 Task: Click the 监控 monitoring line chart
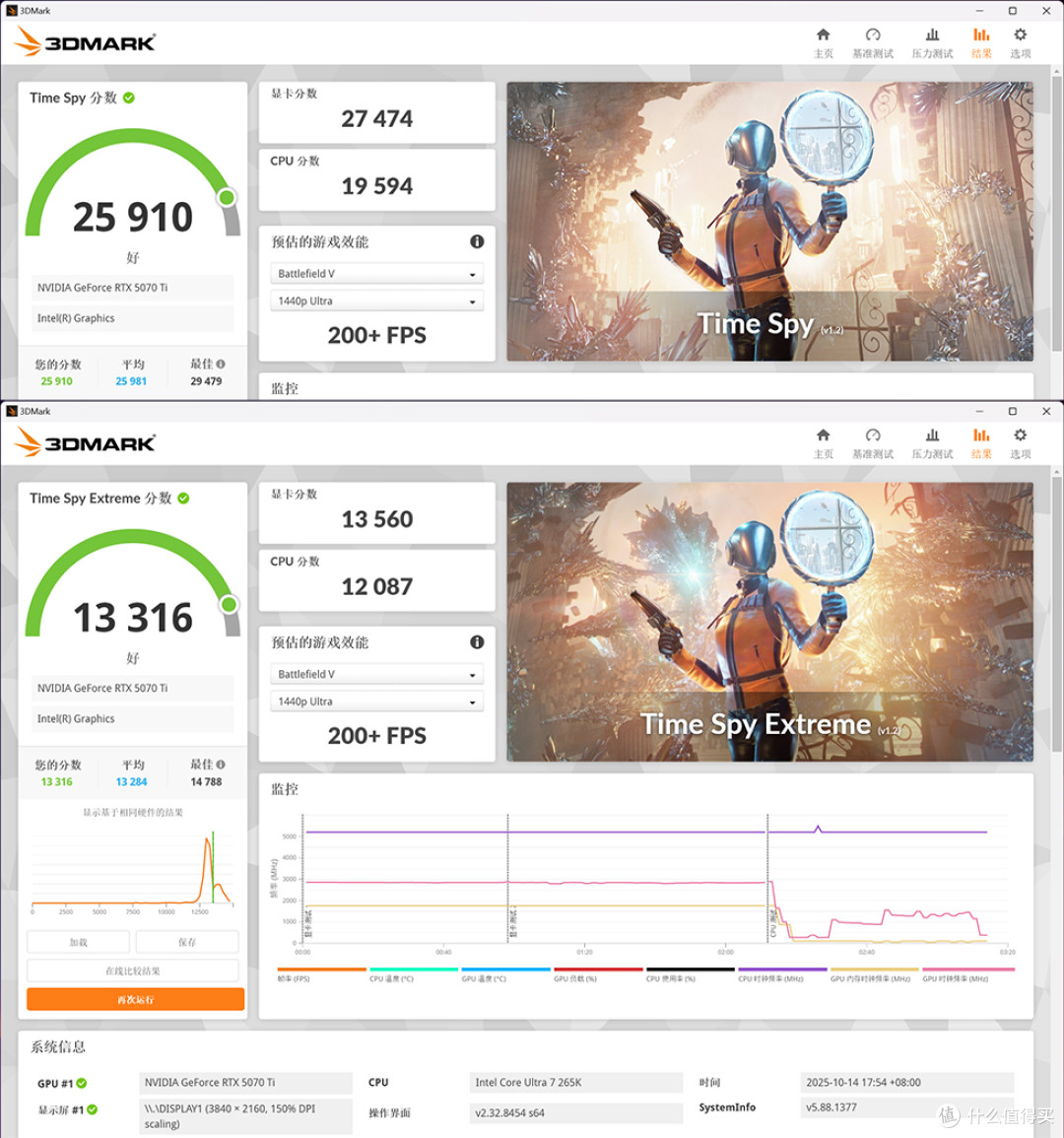pos(641,882)
